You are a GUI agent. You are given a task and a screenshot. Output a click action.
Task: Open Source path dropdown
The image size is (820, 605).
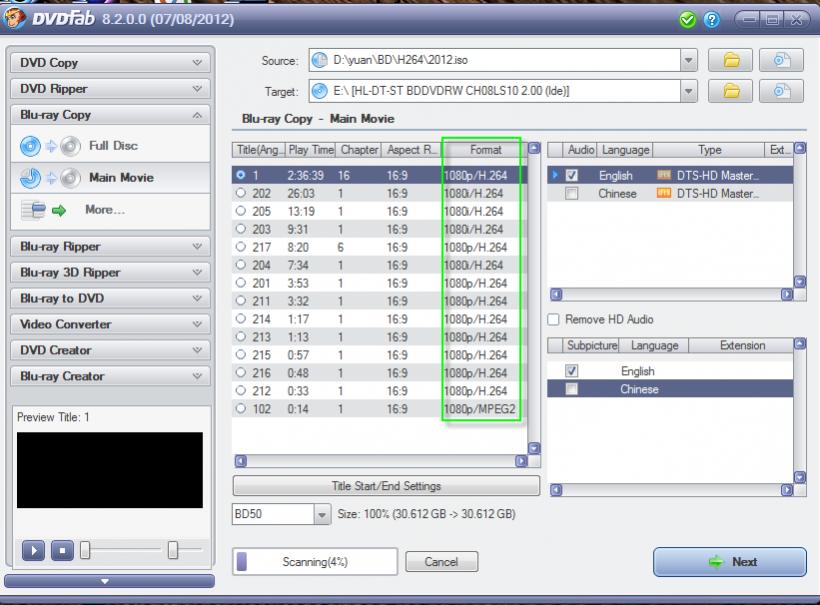(689, 60)
